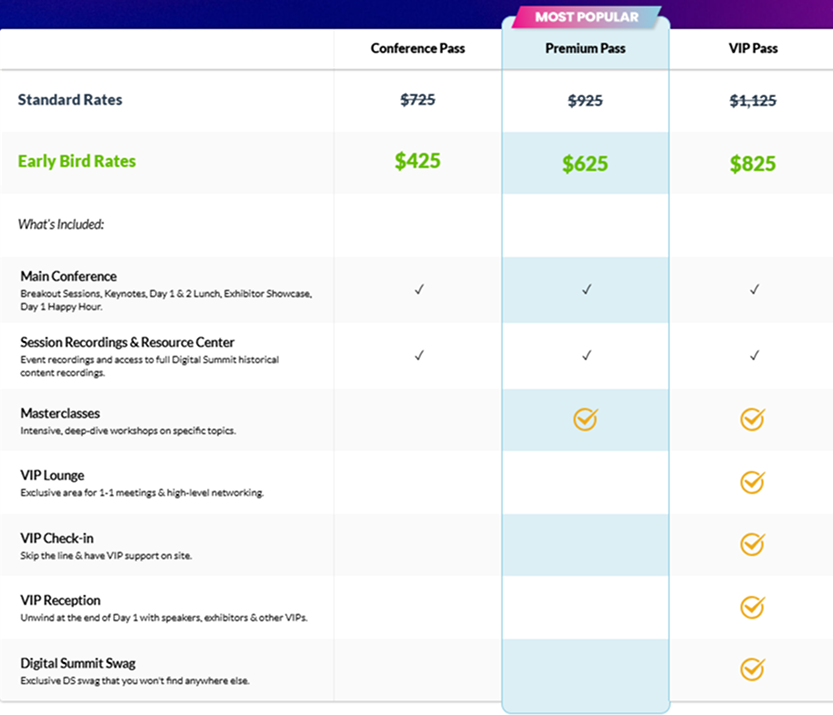Click the crossed-out $725 standard rate
The height and width of the screenshot is (715, 833).
[x=417, y=100]
